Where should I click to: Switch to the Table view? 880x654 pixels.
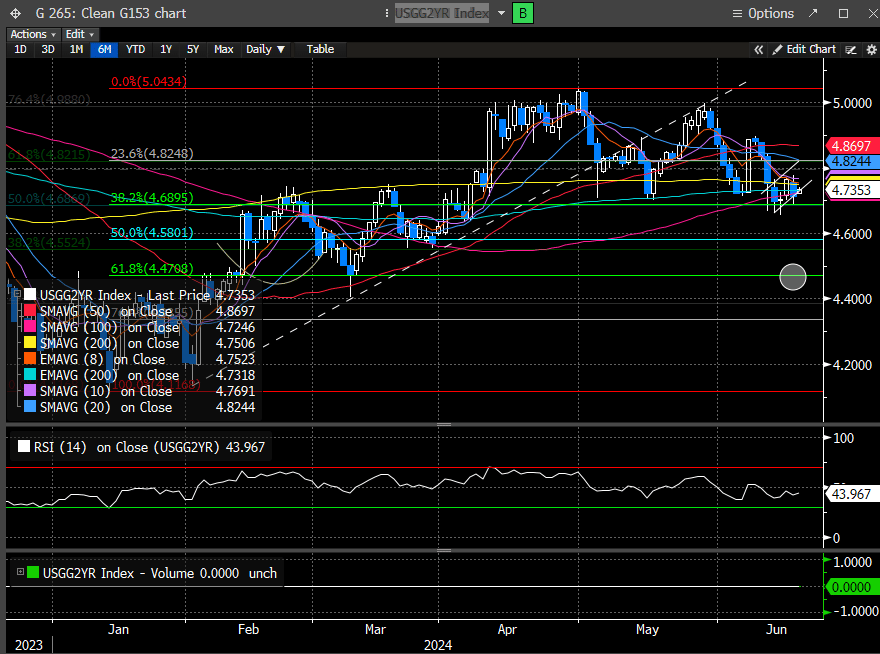pos(320,49)
